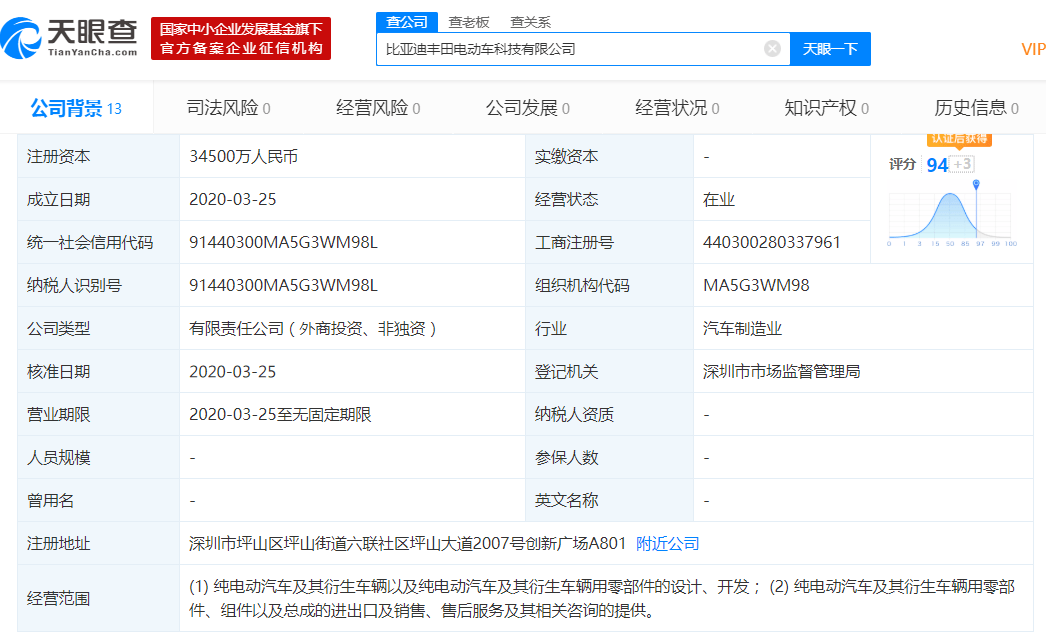Image resolution: width=1046 pixels, height=633 pixels.
Task: Open the 附近公司 nearby companies link
Action: tap(667, 544)
